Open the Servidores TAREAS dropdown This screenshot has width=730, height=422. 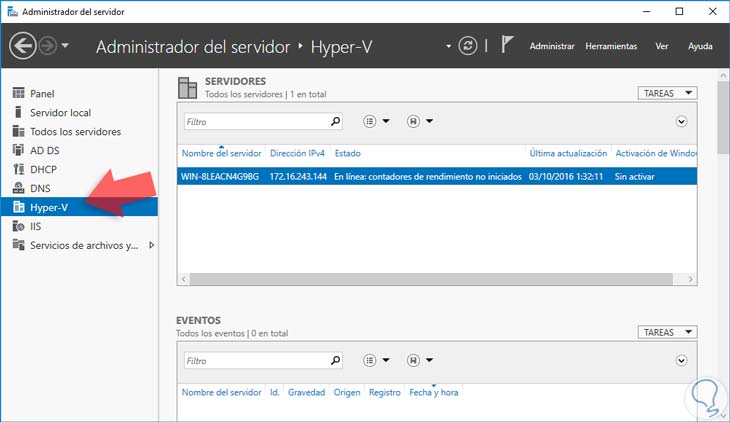(667, 93)
